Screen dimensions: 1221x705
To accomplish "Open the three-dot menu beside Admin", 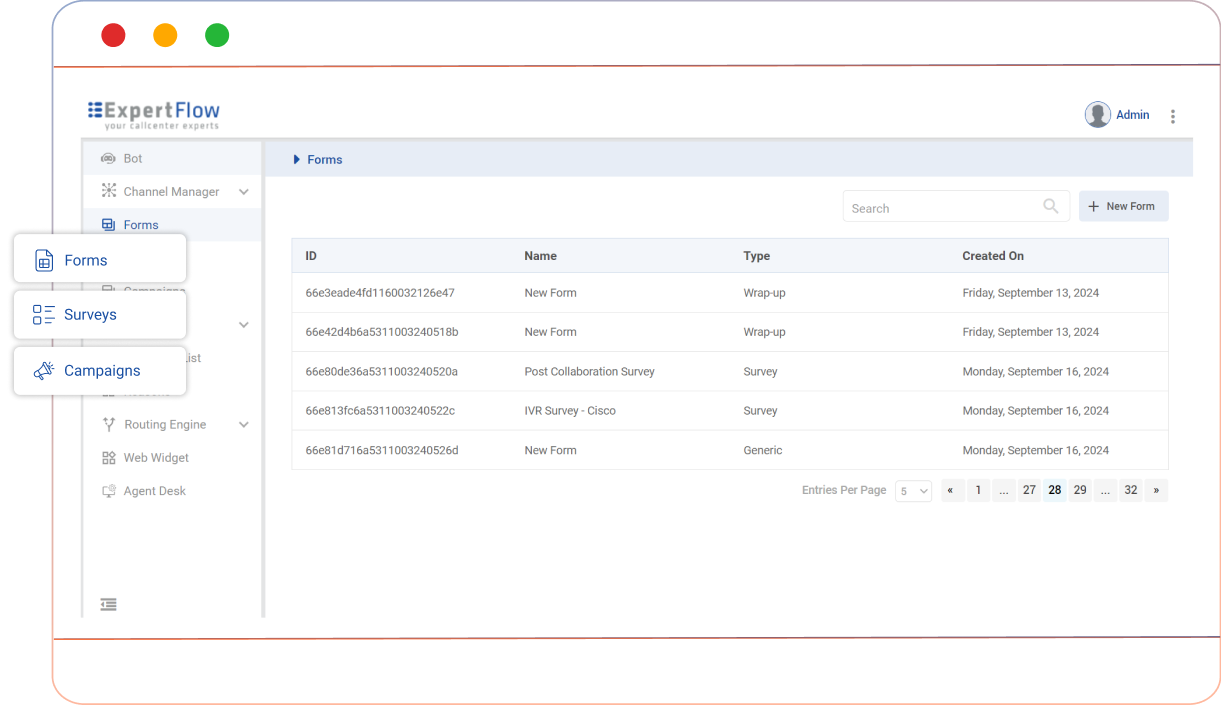I will (x=1172, y=116).
